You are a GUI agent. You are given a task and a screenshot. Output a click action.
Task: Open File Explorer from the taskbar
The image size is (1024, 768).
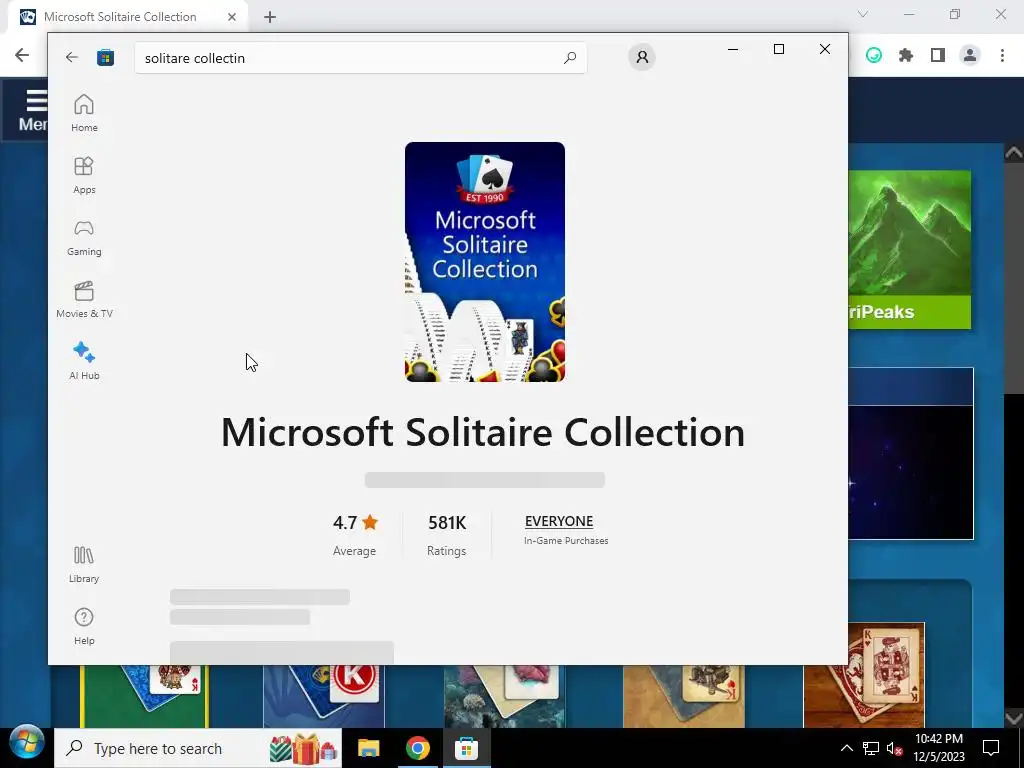click(x=368, y=748)
